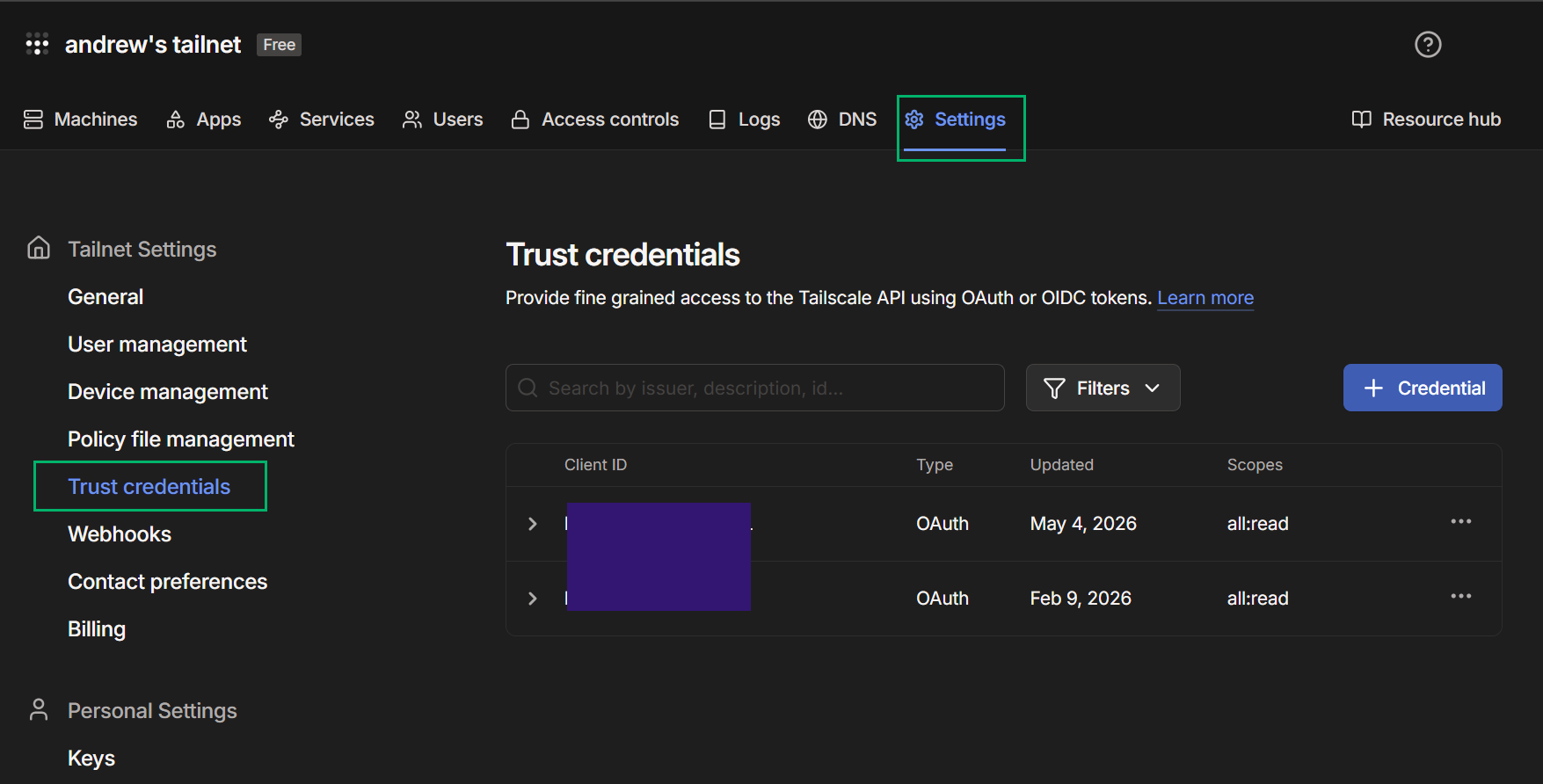
Task: Click the Feb 9, 2026 date cell
Action: [x=1081, y=599]
